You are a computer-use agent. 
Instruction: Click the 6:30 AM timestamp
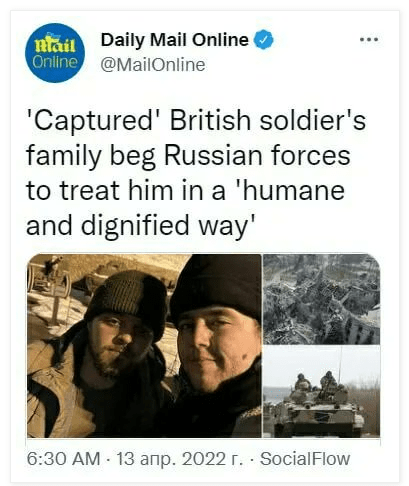coord(63,458)
